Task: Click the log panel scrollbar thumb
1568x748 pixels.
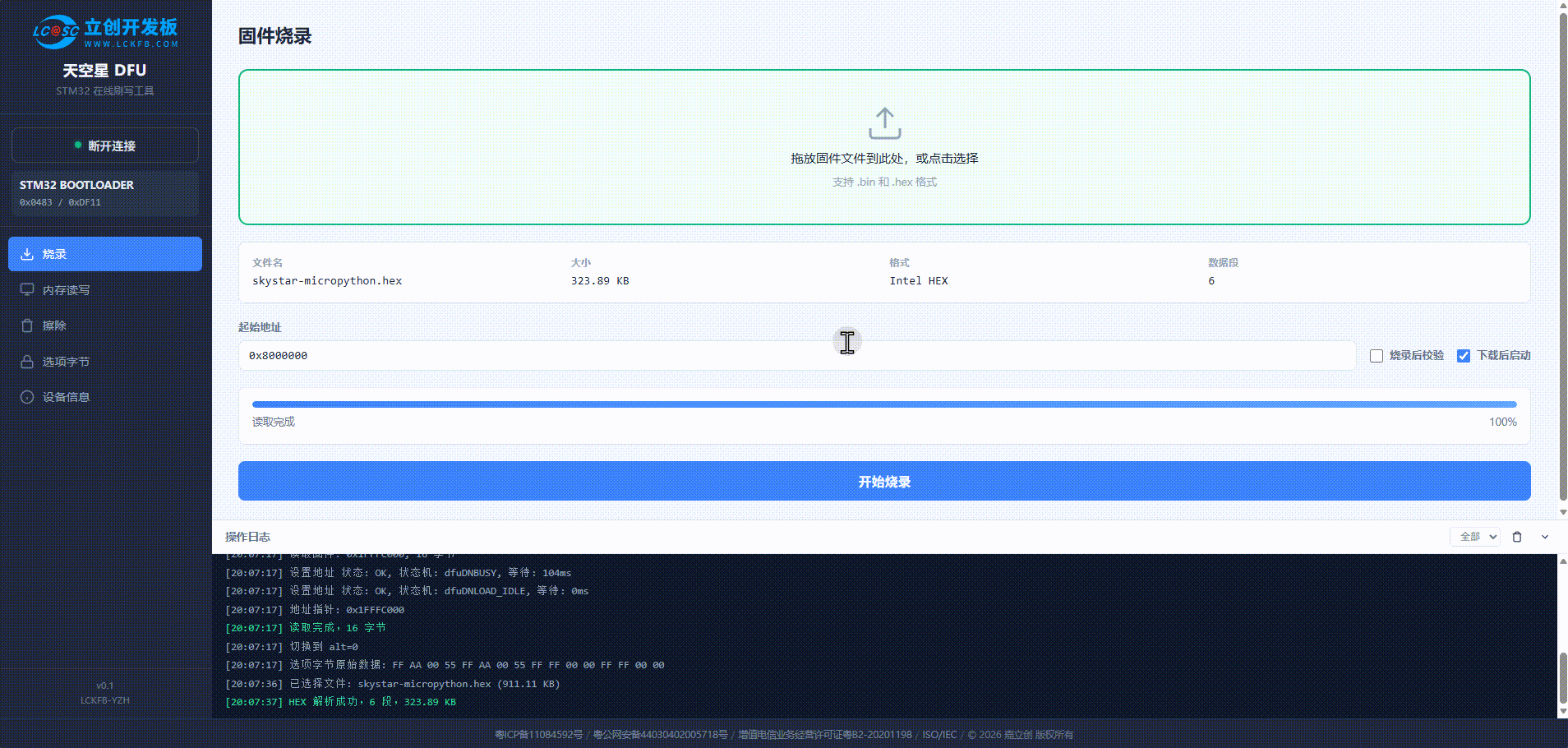Action: (x=1563, y=678)
